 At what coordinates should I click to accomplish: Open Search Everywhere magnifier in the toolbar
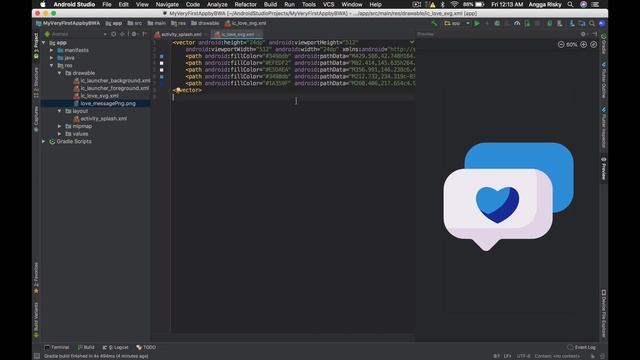(592, 24)
